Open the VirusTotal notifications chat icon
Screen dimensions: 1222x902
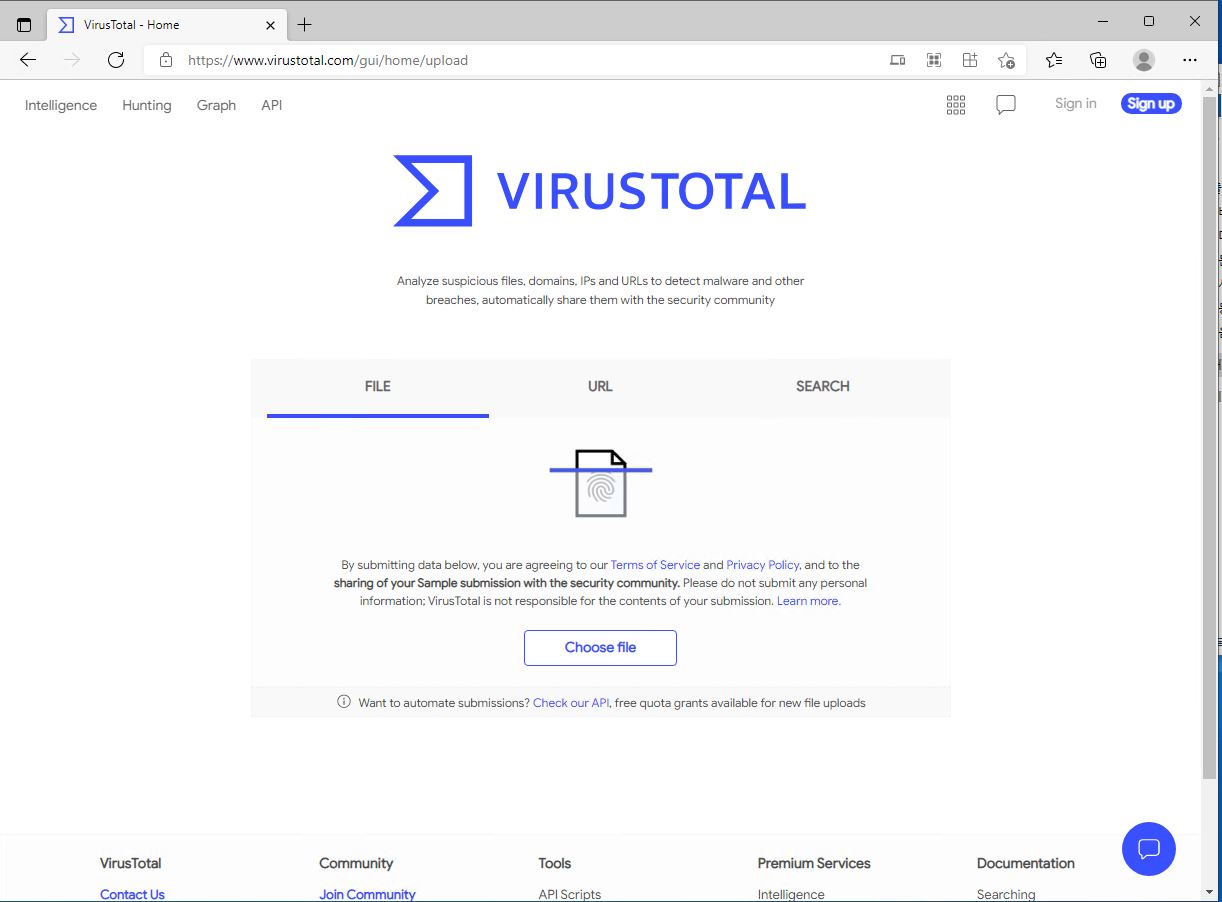[1006, 105]
